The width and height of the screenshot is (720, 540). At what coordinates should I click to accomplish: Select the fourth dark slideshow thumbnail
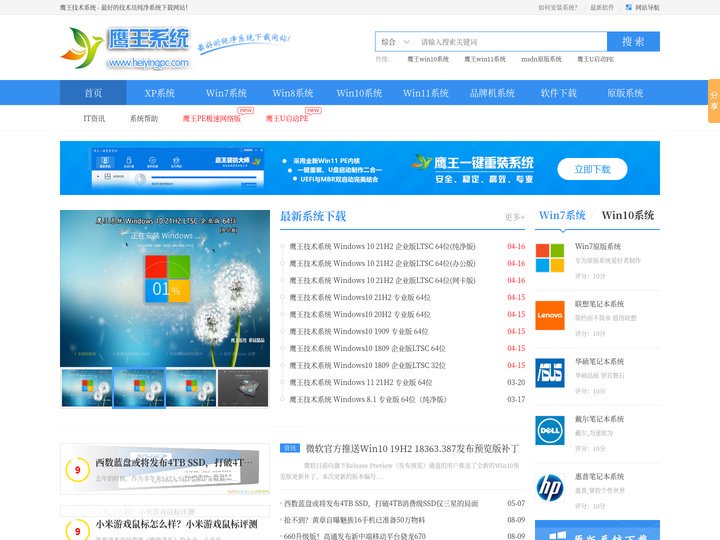pos(243,388)
